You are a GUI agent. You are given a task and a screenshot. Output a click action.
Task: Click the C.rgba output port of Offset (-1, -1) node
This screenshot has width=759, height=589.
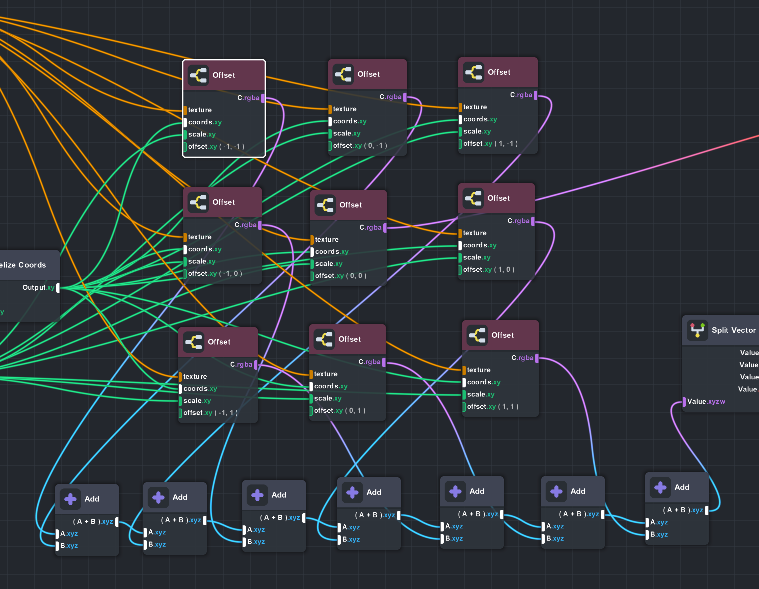[263, 98]
